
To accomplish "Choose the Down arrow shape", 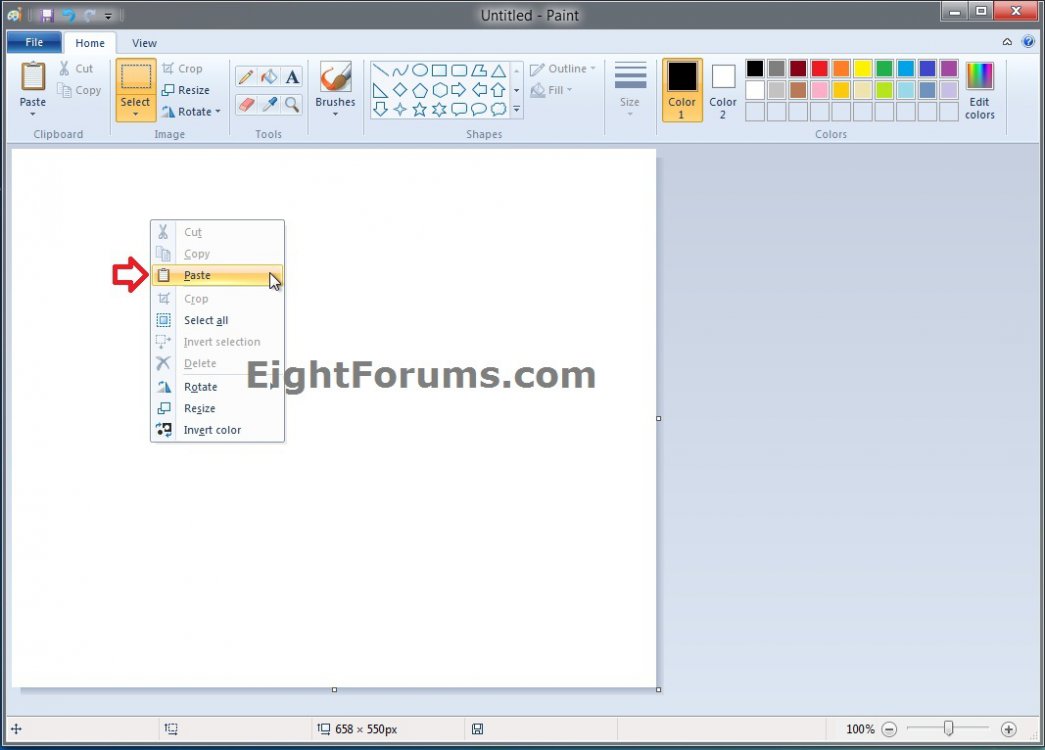I will [x=380, y=109].
